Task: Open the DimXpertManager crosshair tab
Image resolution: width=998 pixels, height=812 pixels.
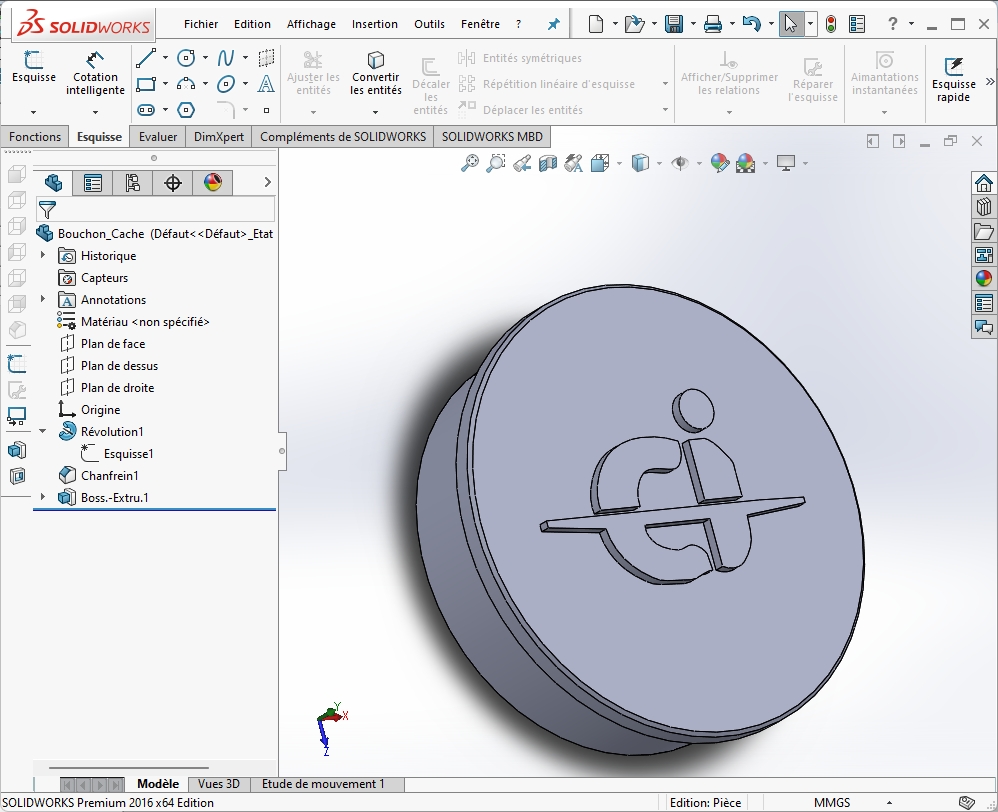Action: click(173, 182)
